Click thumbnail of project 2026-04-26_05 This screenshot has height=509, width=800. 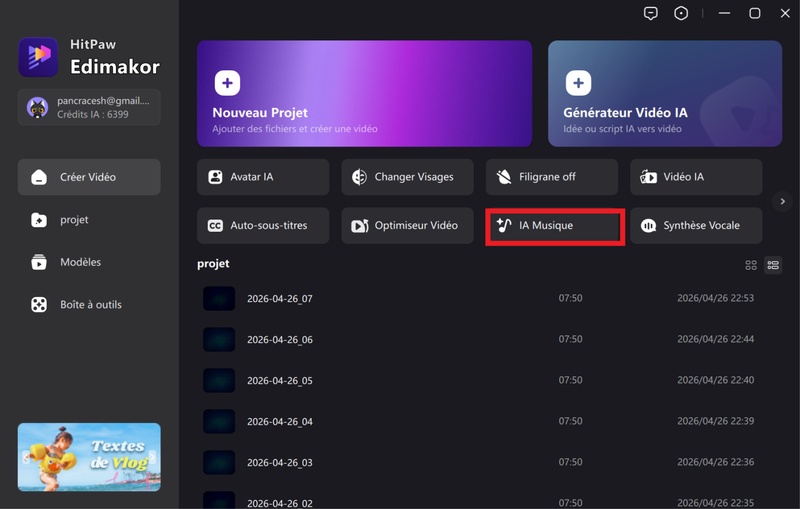219,380
